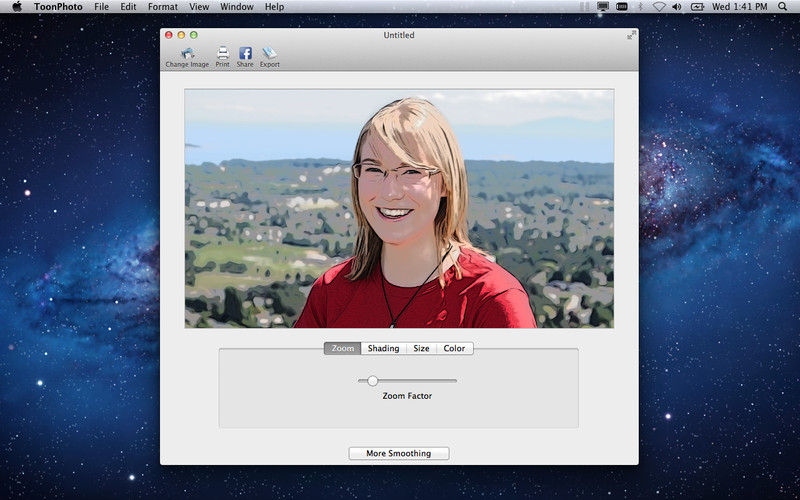
Task: Click the Wi-Fi status icon
Action: [x=659, y=7]
